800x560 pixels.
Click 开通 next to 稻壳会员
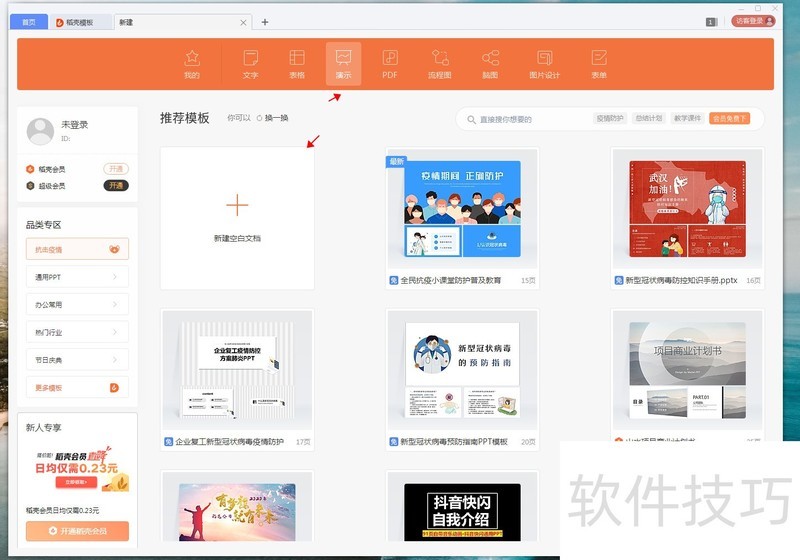pos(116,169)
